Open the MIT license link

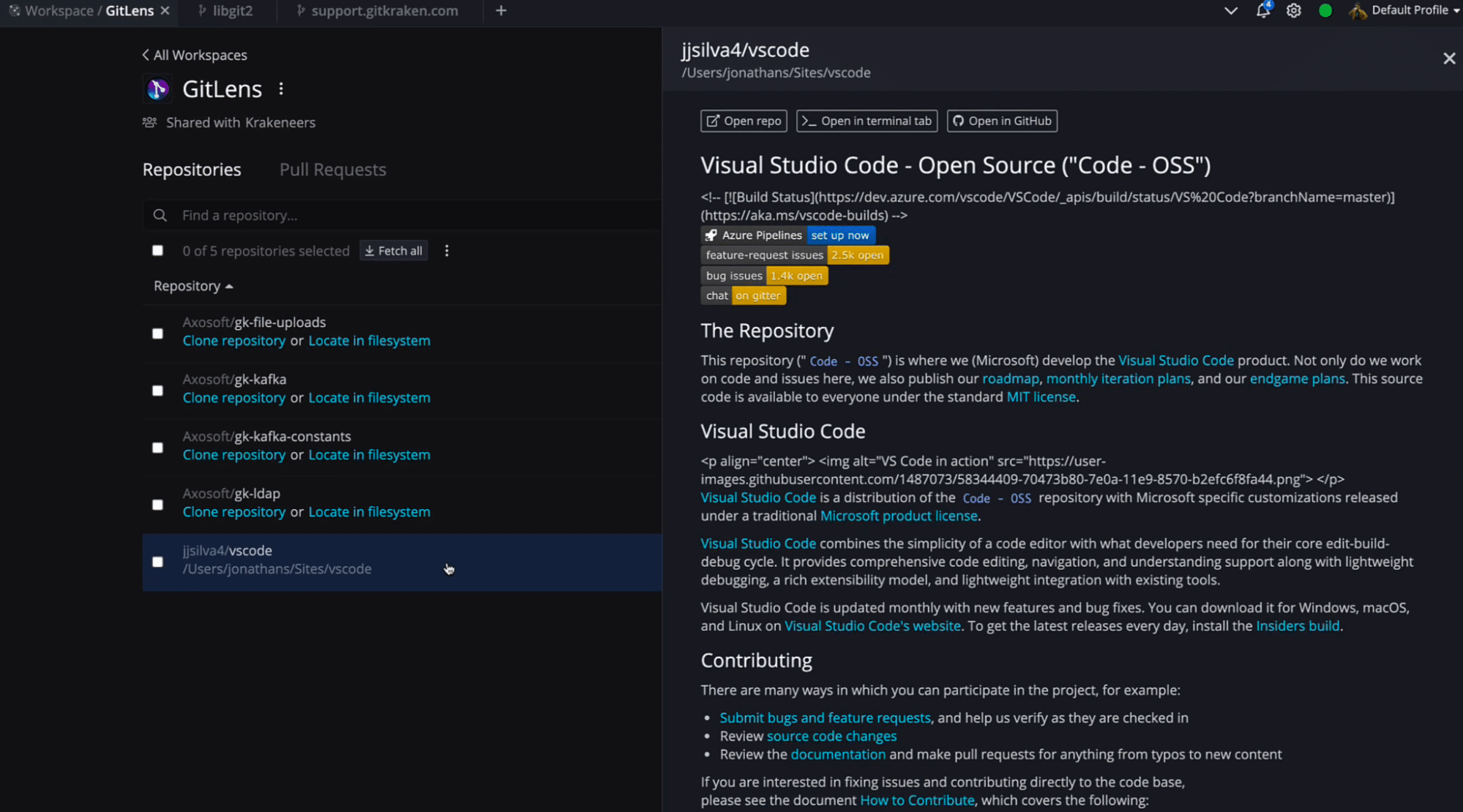(x=1041, y=397)
